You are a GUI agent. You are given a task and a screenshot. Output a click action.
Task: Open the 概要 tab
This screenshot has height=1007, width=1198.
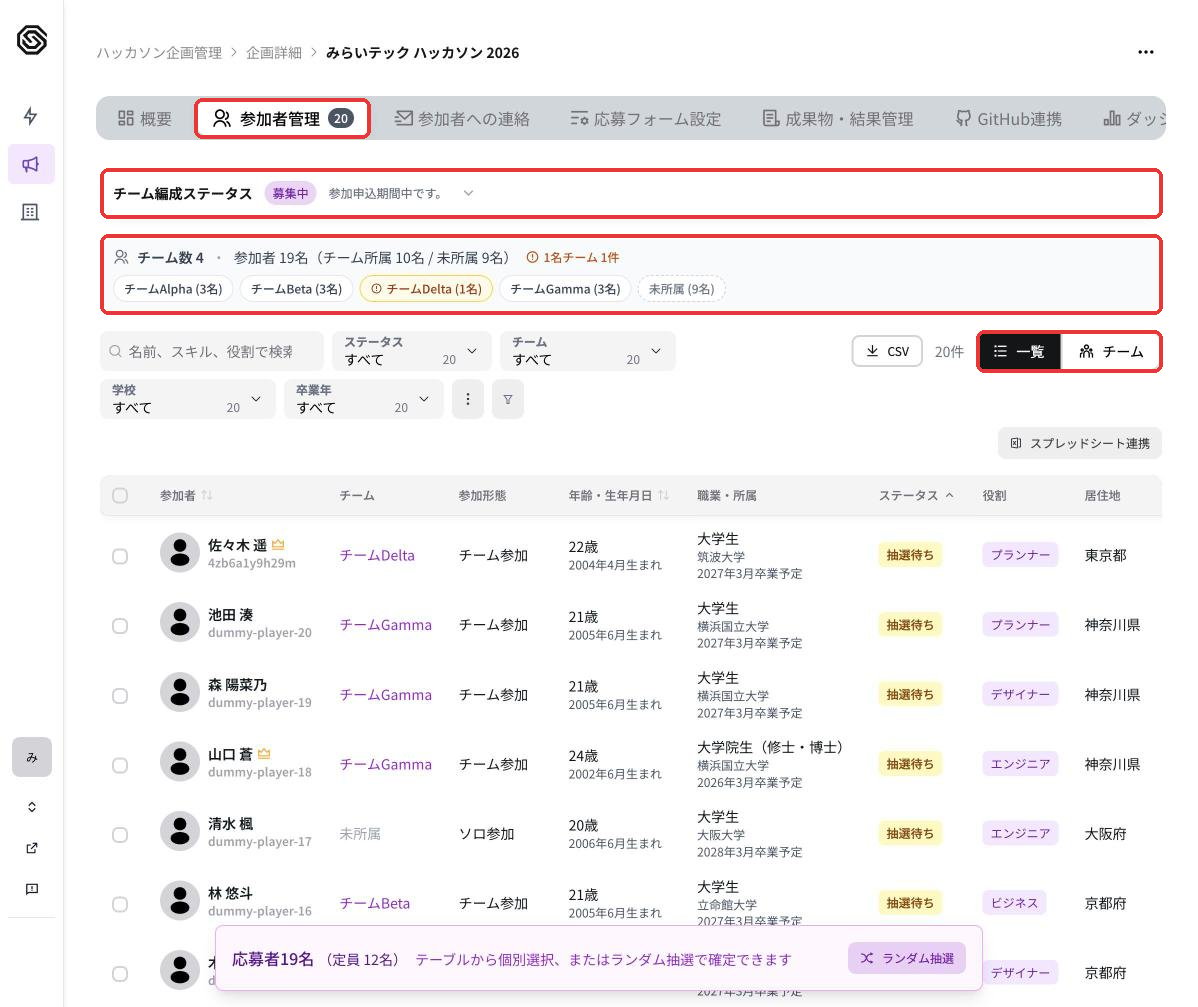[x=144, y=118]
